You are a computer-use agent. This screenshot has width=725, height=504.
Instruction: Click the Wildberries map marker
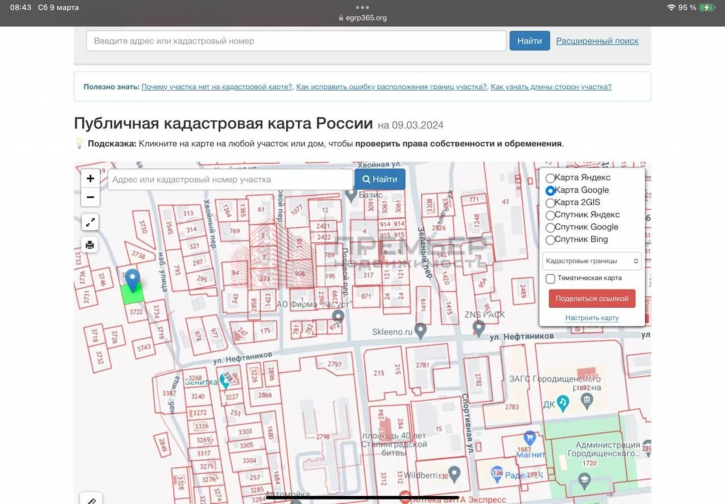pyautogui.click(x=454, y=473)
